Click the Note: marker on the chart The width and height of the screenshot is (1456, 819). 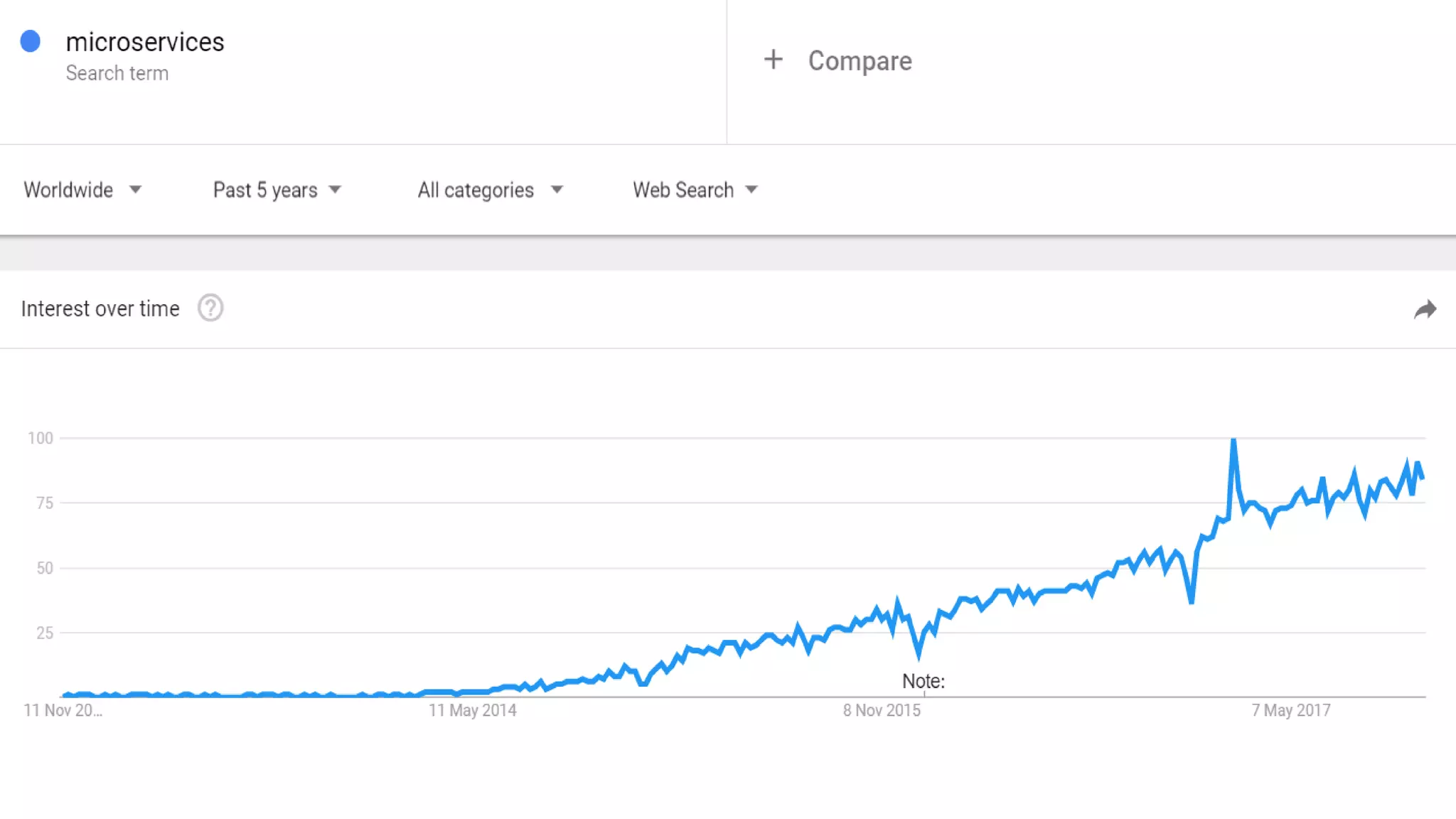coord(924,681)
